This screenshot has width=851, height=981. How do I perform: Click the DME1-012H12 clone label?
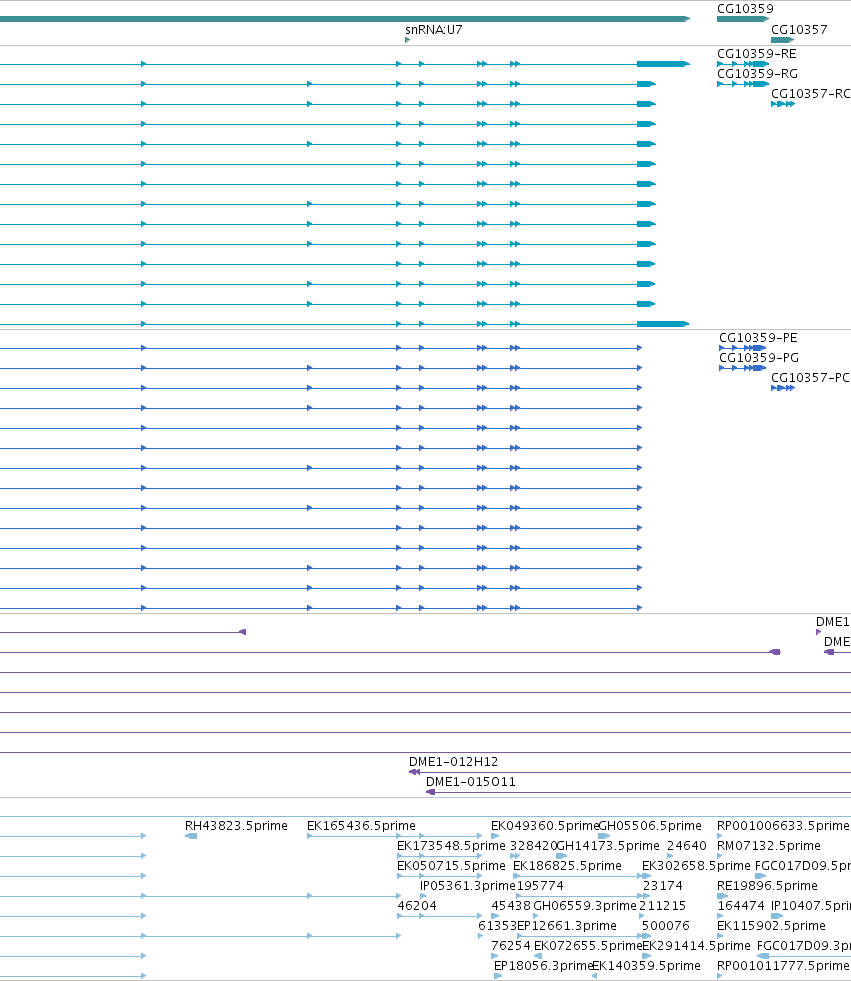click(x=454, y=762)
